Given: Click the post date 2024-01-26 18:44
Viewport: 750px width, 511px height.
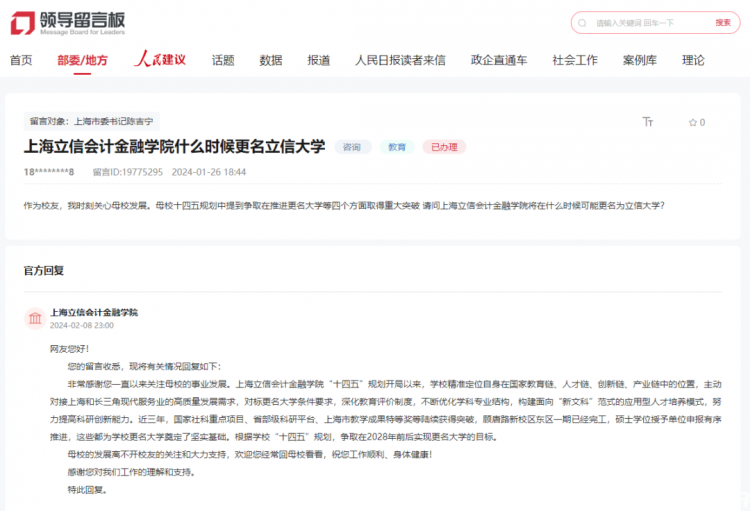Looking at the screenshot, I should coord(209,172).
